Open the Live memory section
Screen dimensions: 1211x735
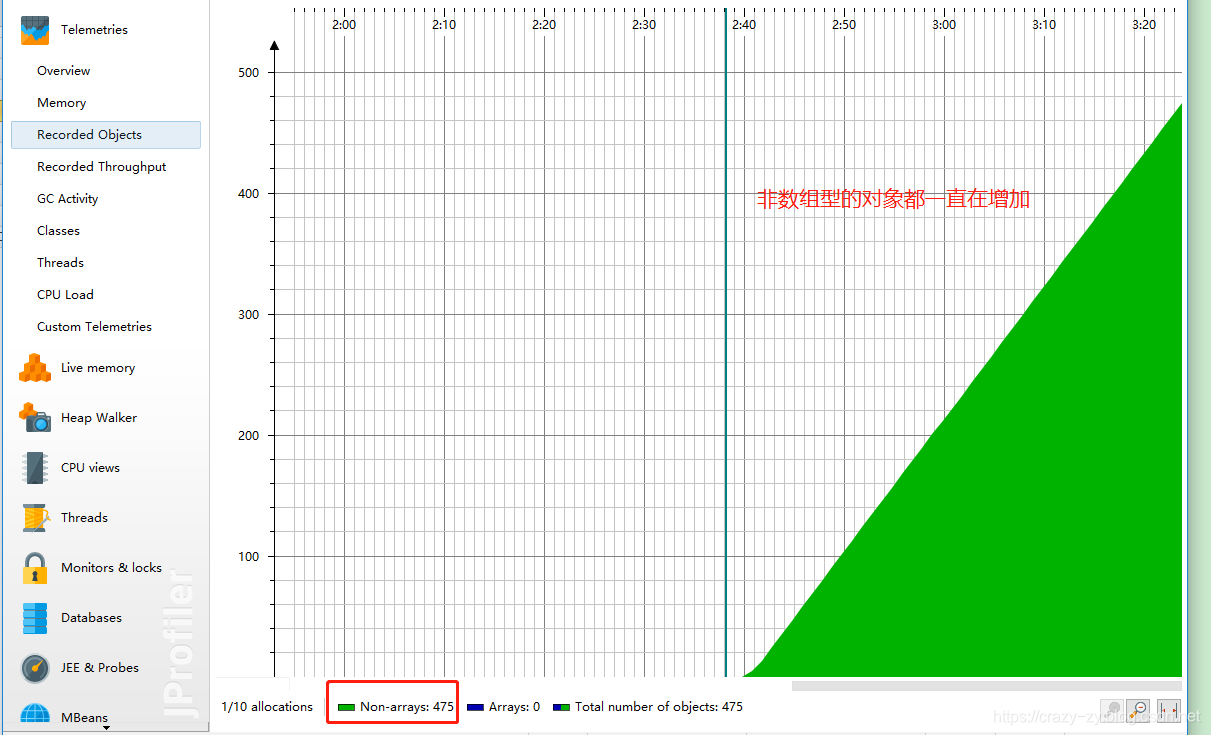pos(98,368)
